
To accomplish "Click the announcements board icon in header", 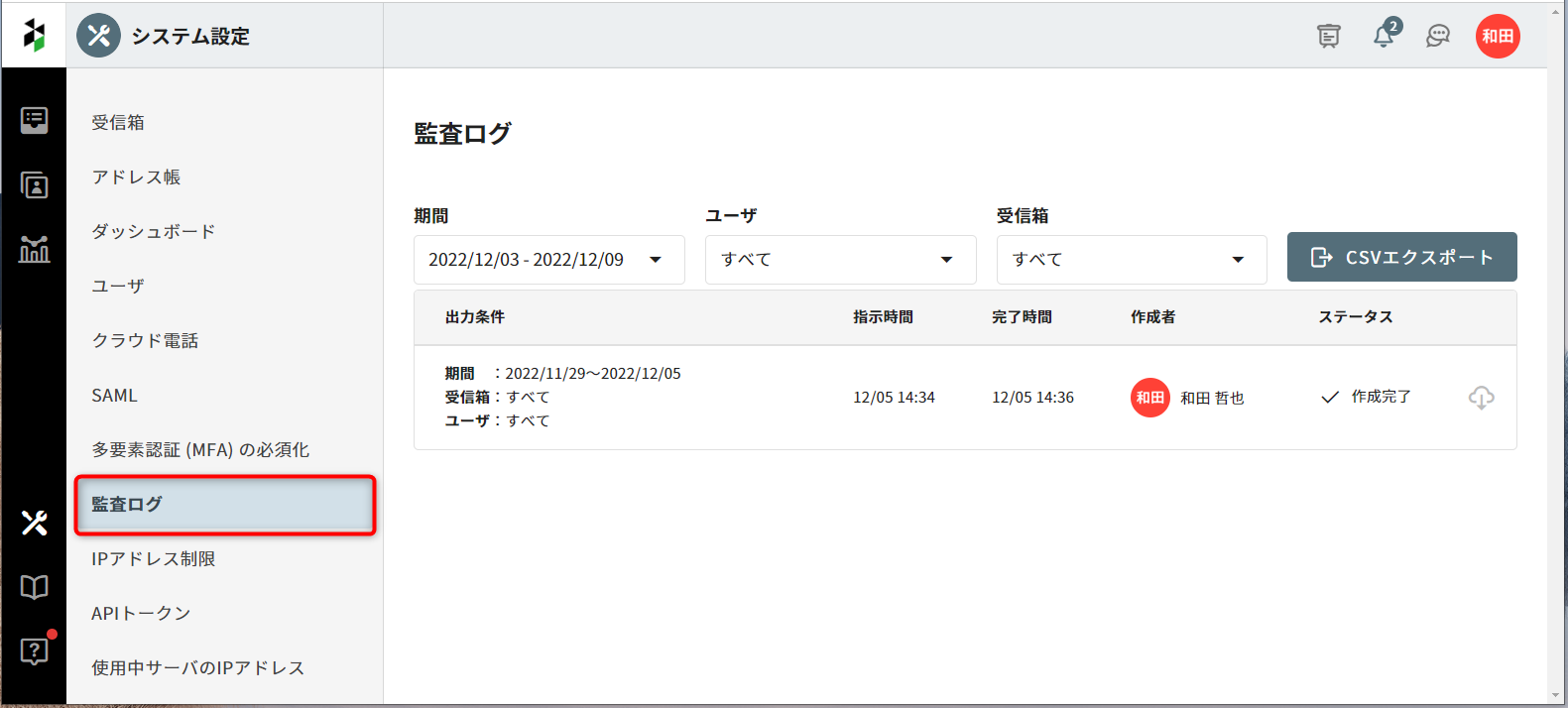I will pyautogui.click(x=1328, y=37).
